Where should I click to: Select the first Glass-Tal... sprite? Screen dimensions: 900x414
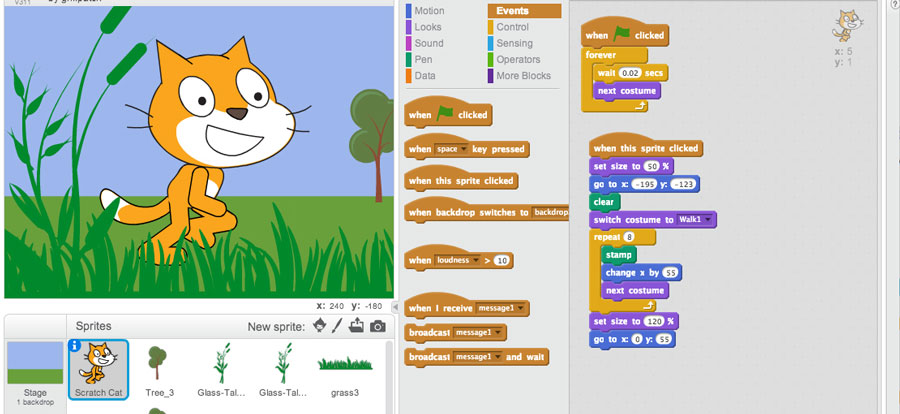[x=222, y=369]
